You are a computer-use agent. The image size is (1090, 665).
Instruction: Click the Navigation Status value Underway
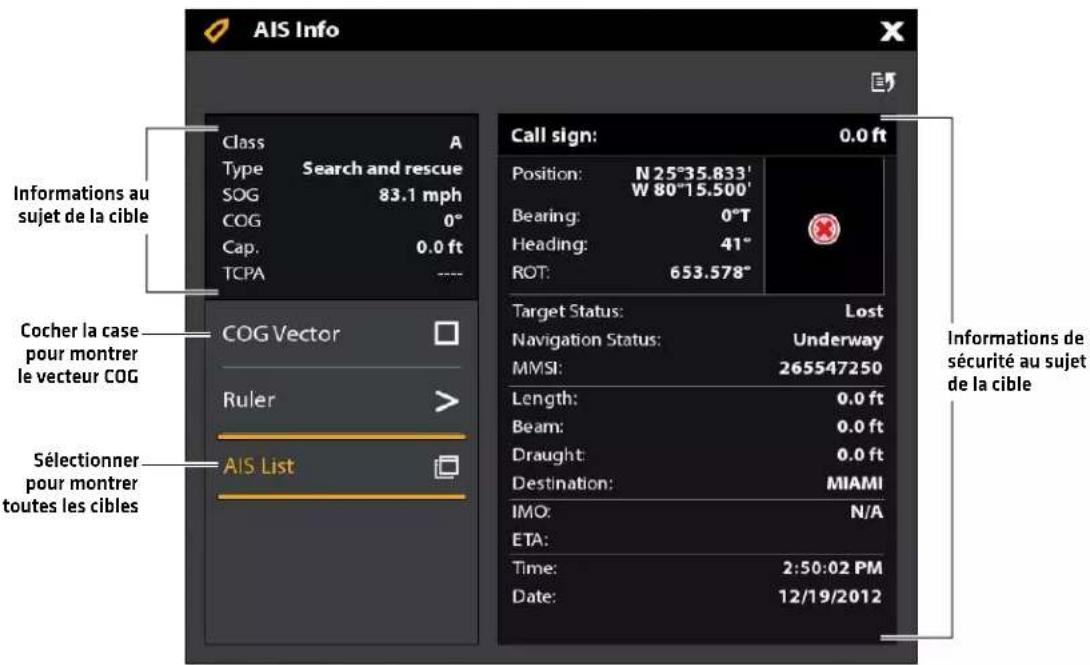pos(838,340)
